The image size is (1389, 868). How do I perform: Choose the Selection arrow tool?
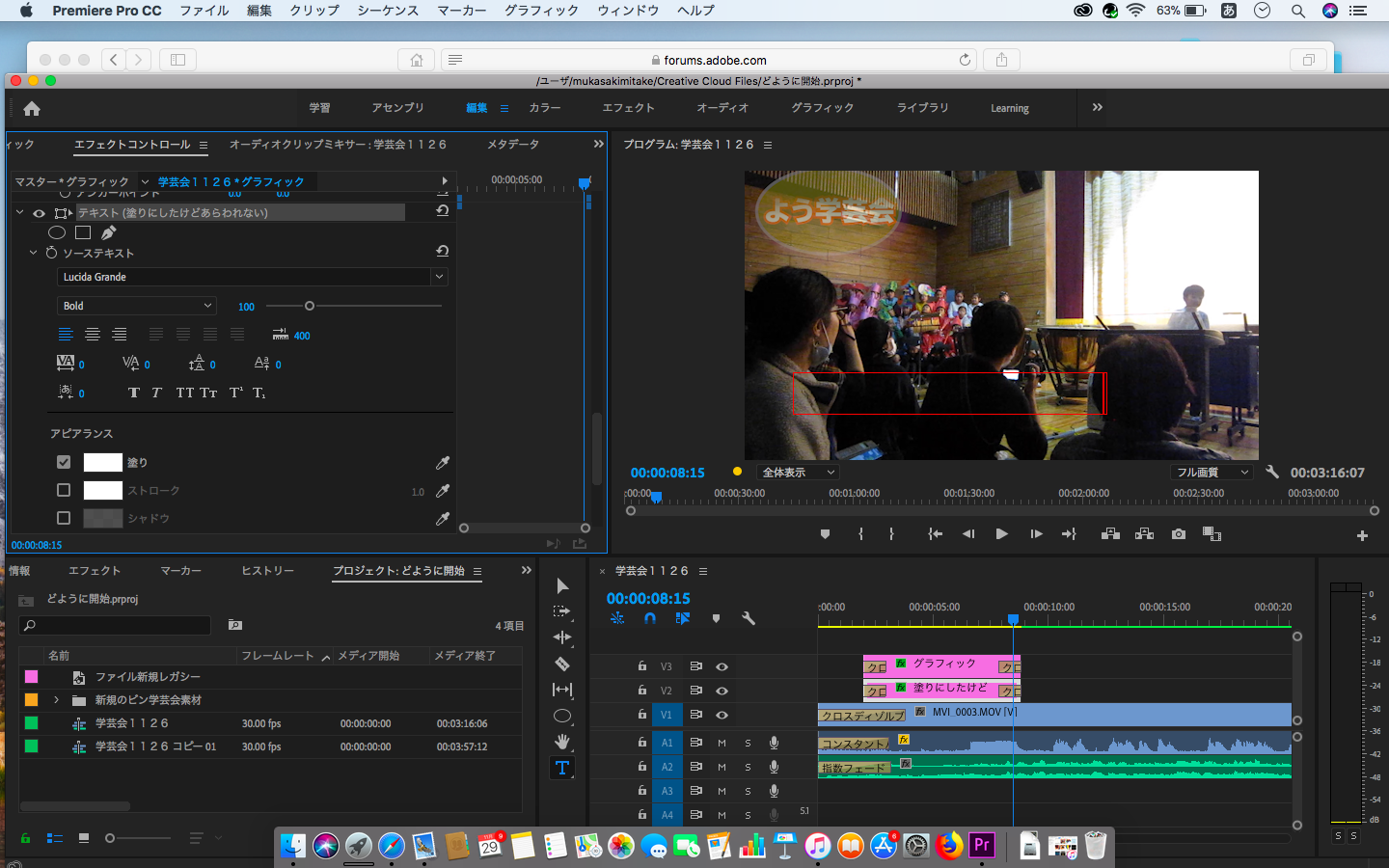561,586
